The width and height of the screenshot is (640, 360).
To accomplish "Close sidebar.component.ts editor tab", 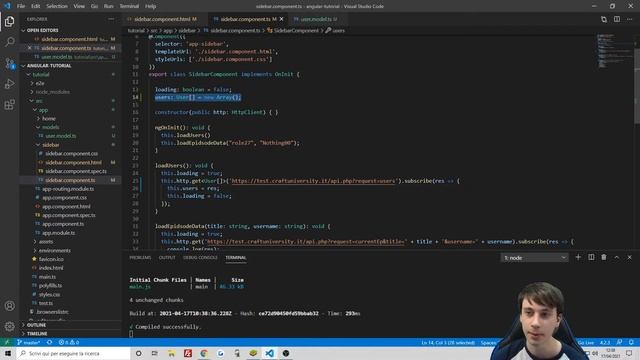I will tap(282, 19).
